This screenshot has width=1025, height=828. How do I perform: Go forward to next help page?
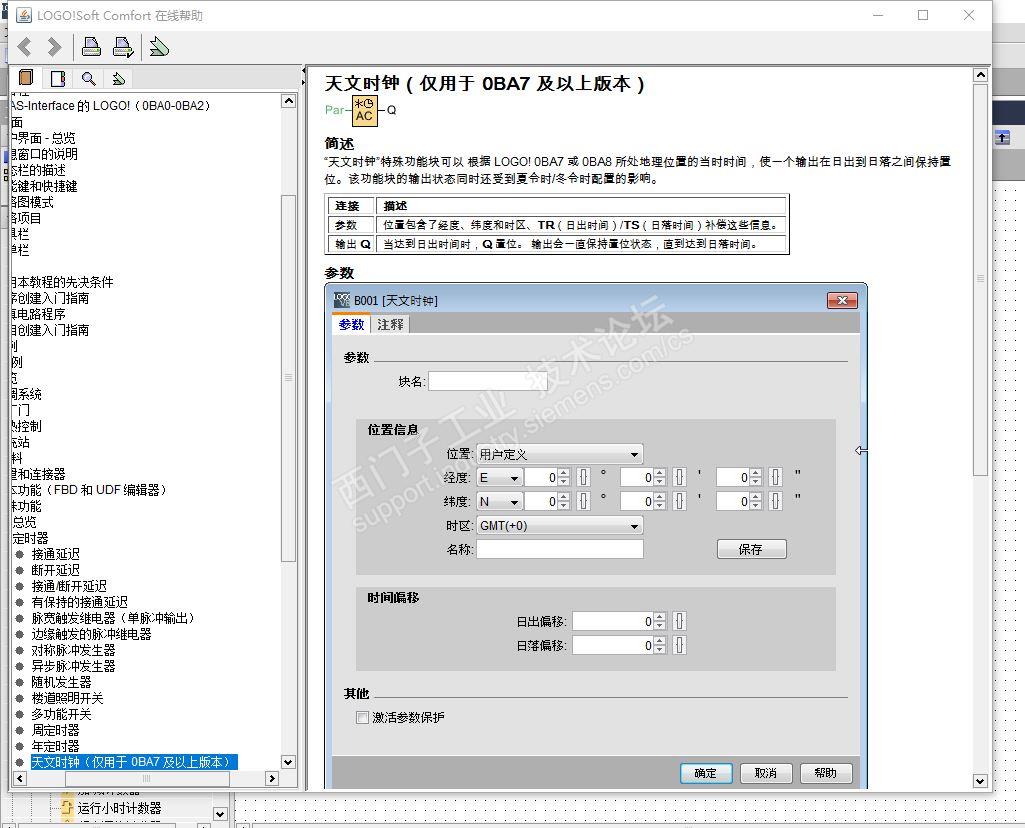pos(54,47)
